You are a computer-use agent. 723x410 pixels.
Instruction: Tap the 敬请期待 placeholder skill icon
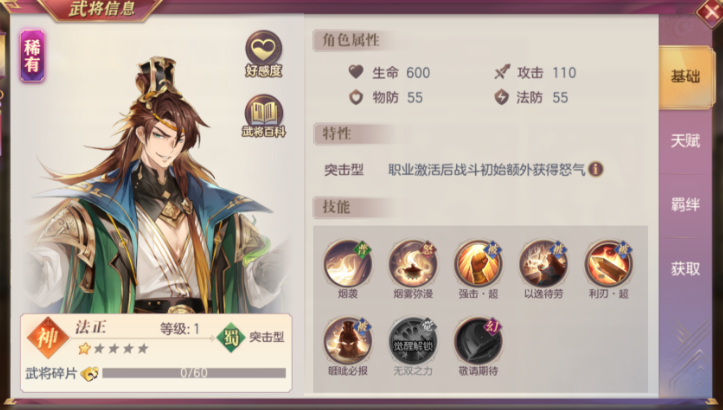478,341
